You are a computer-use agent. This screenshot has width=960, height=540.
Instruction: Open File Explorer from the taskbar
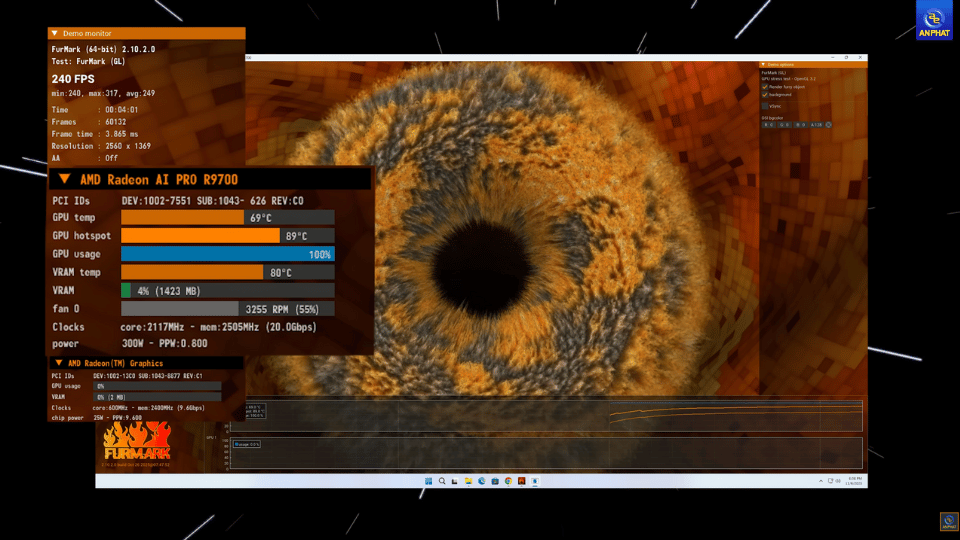point(468,481)
